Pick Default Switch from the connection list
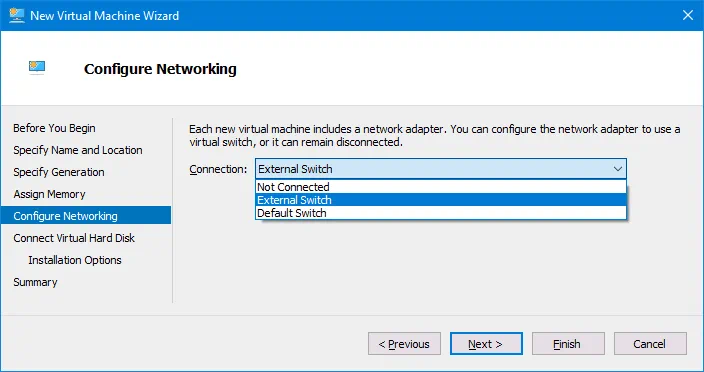 (441, 213)
